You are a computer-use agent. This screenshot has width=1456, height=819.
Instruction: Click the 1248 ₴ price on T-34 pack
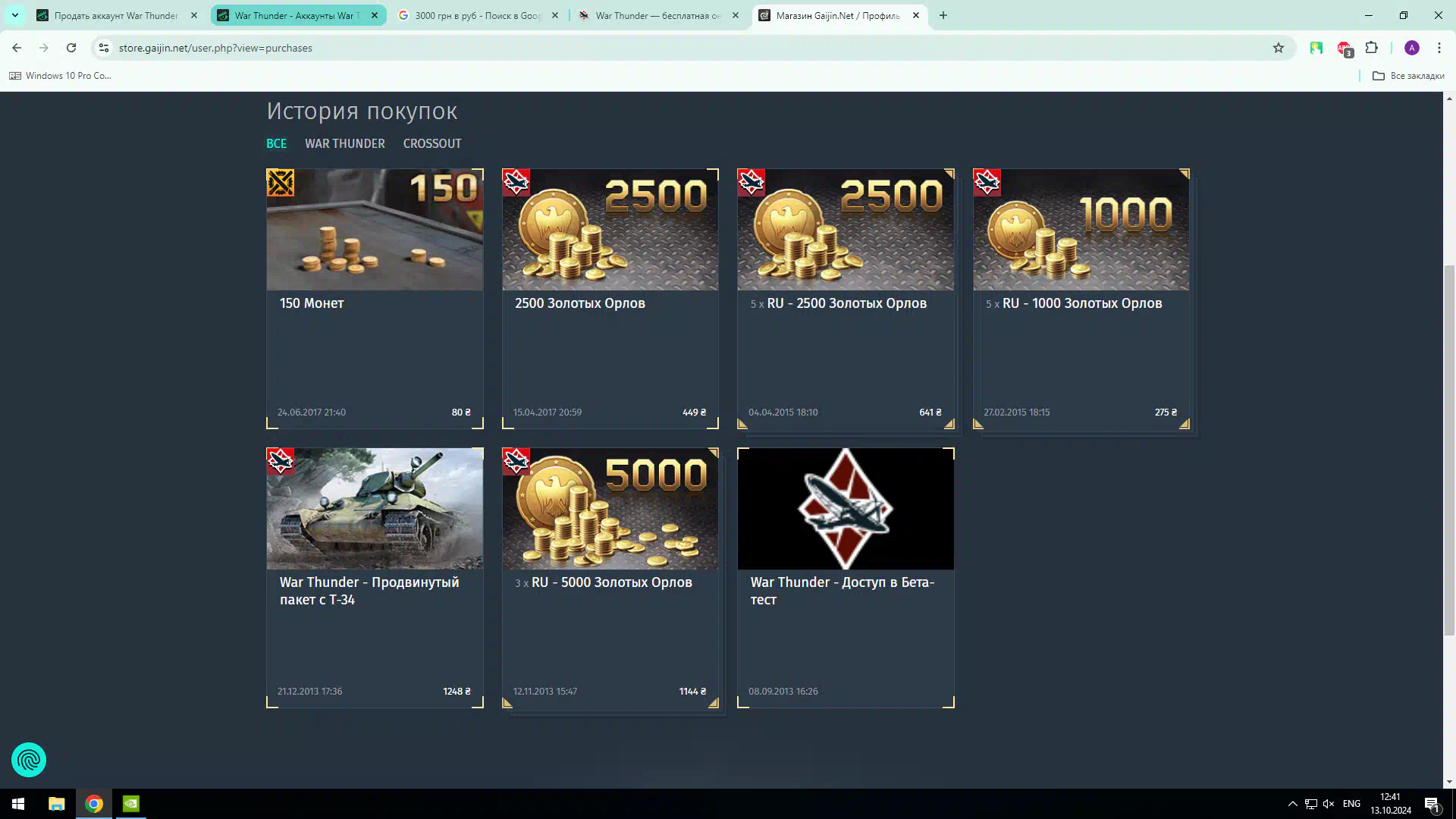(457, 692)
